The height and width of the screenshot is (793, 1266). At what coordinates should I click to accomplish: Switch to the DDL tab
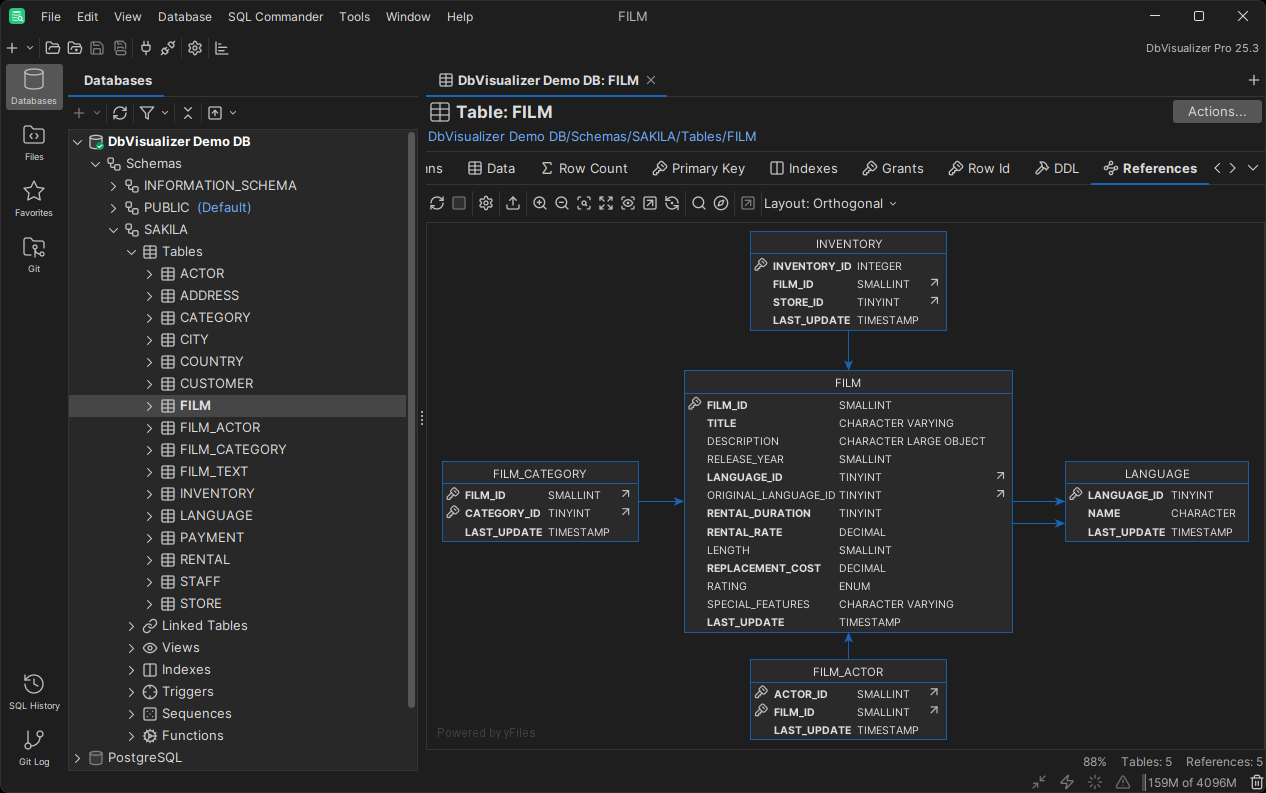(x=1056, y=168)
